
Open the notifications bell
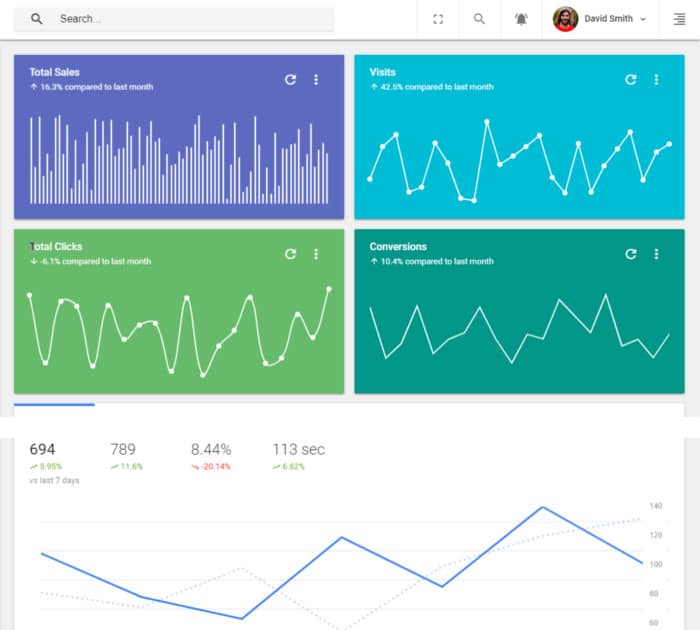pos(521,19)
